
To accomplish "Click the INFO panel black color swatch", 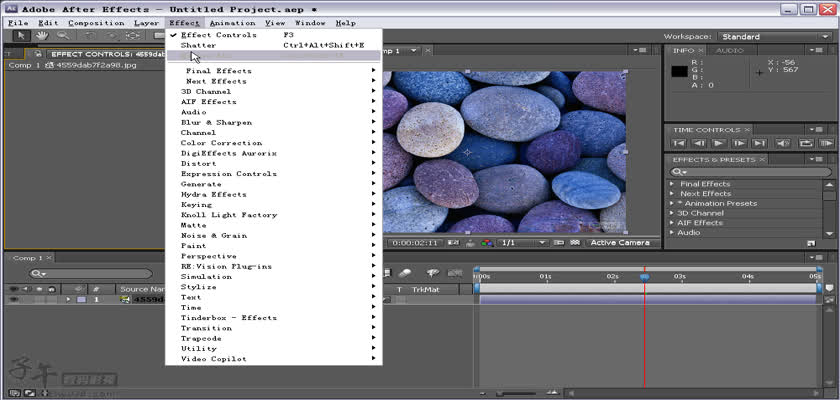I will (680, 71).
